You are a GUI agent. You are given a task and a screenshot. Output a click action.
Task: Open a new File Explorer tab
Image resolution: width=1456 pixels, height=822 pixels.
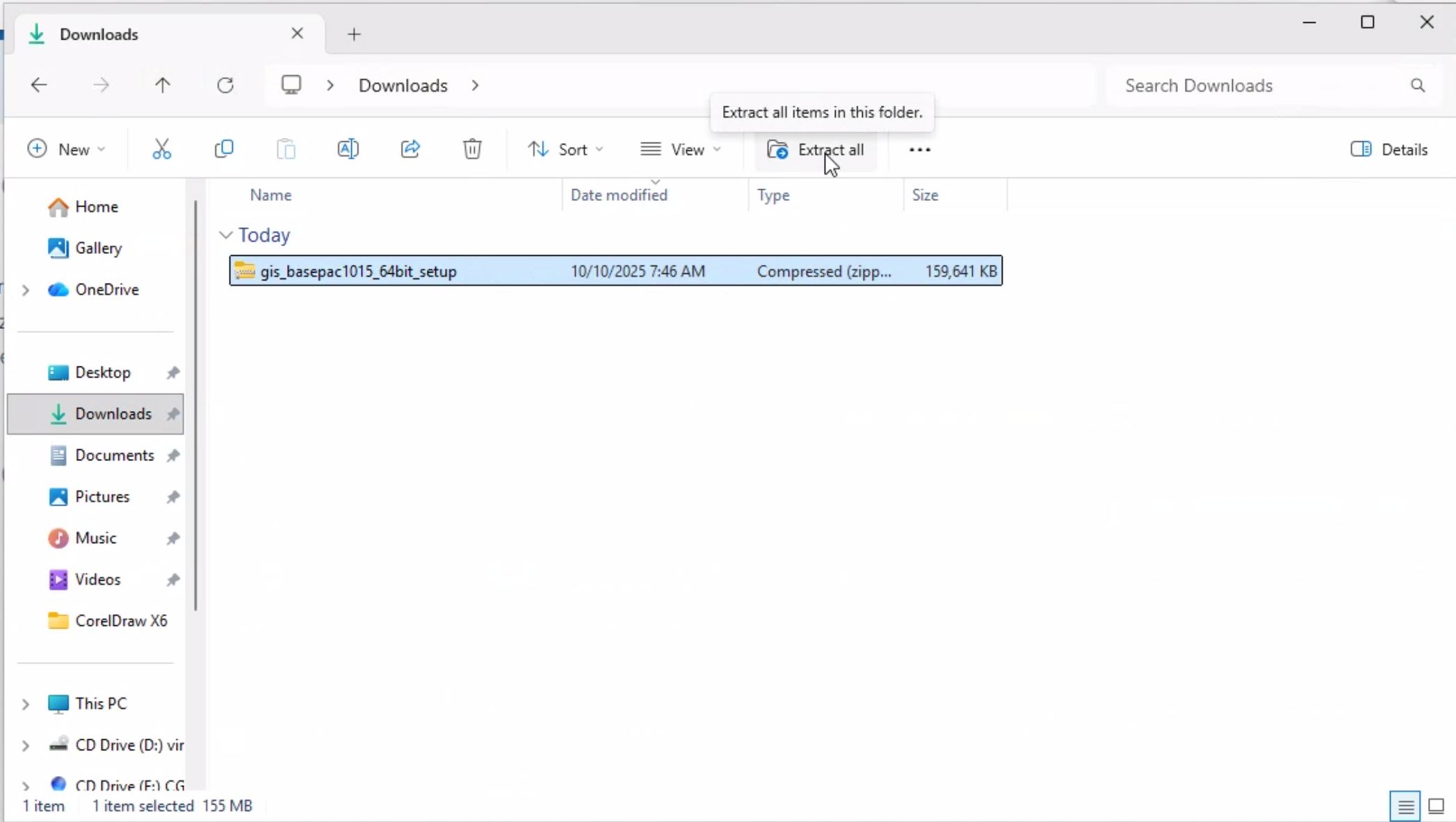pos(354,33)
